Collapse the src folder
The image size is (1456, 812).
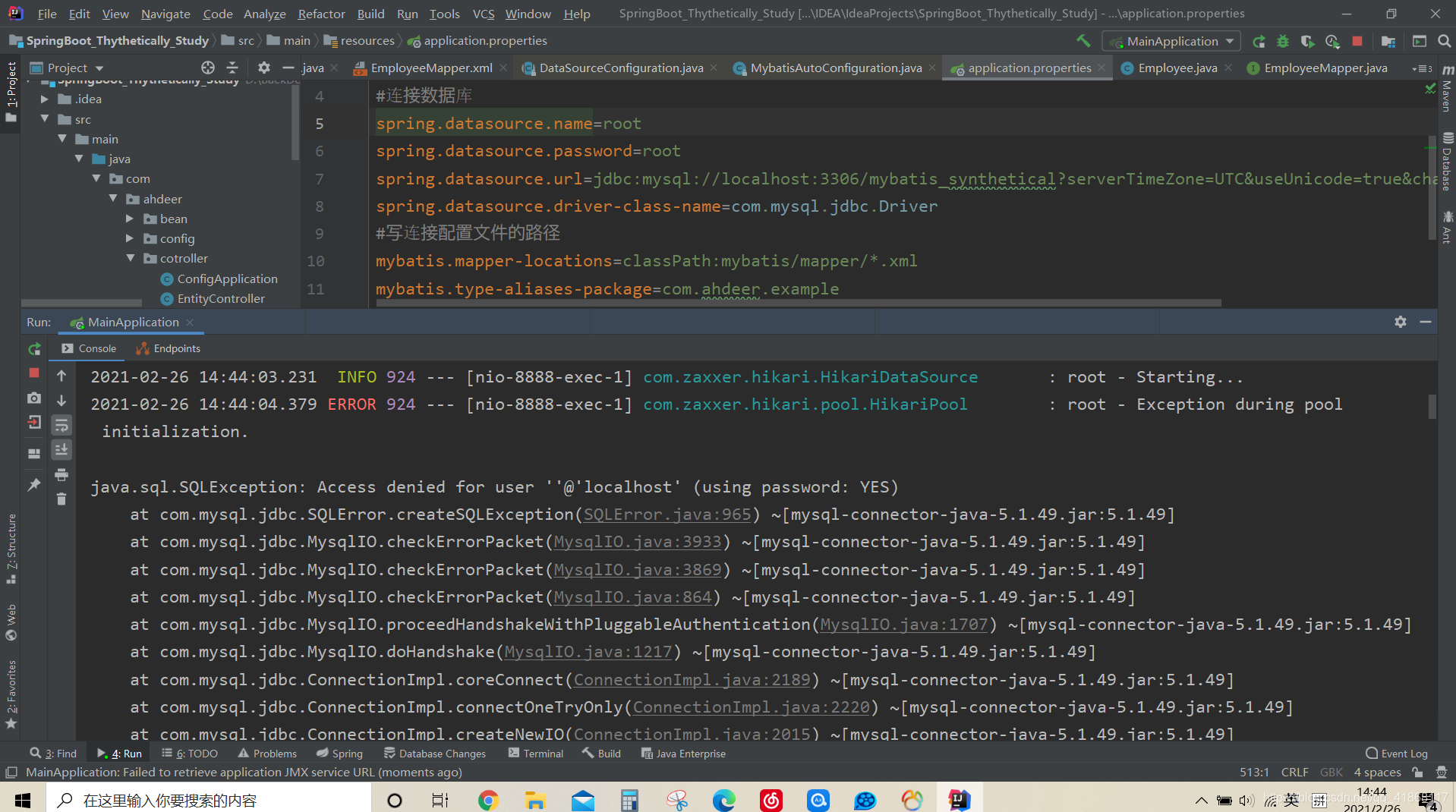pos(45,119)
